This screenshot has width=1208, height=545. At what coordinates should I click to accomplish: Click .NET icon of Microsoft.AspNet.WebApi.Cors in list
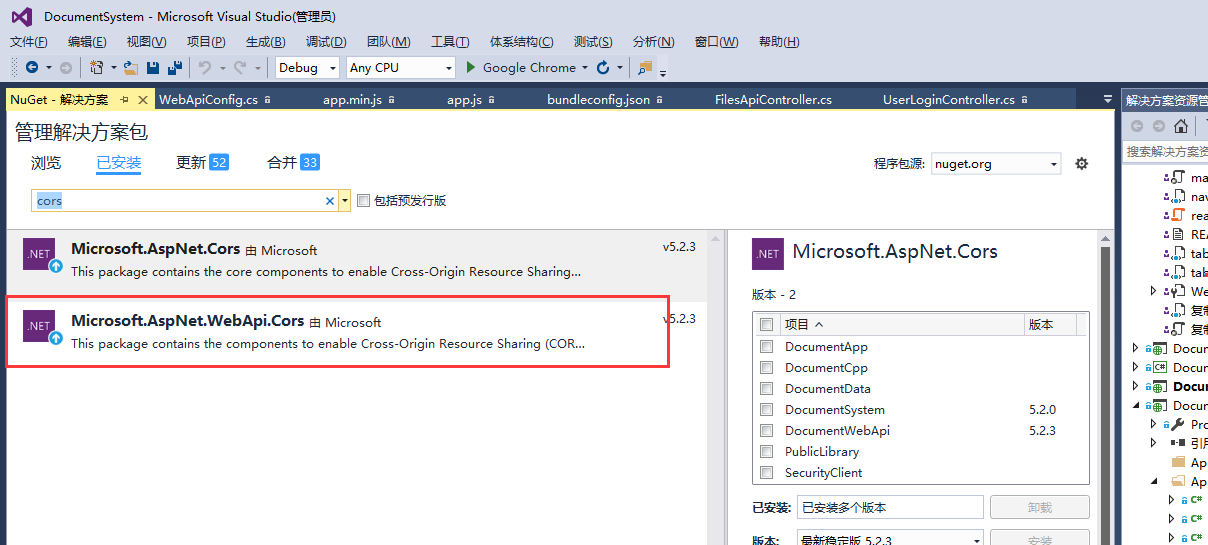(40, 327)
